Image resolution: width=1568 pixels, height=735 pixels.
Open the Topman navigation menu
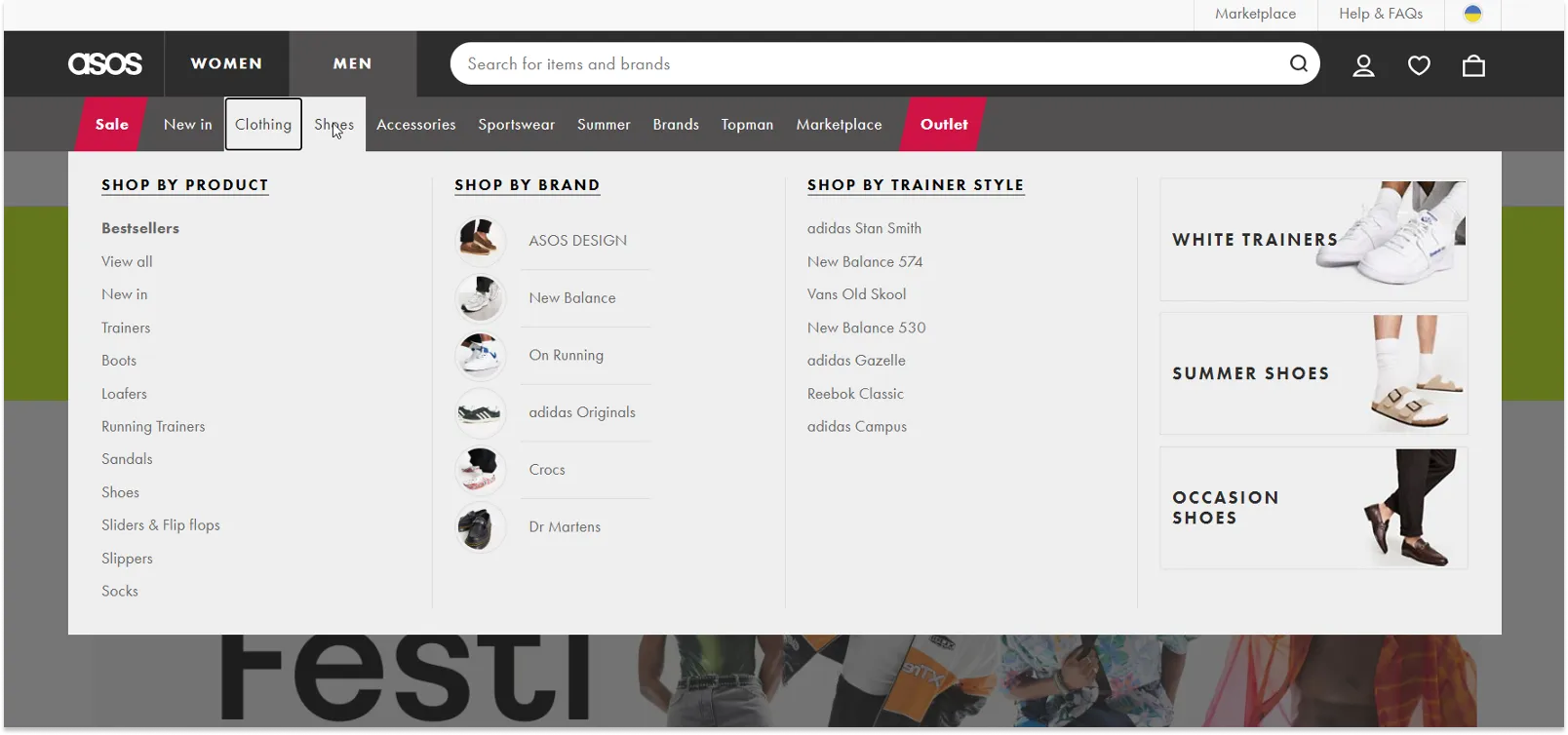(x=747, y=124)
